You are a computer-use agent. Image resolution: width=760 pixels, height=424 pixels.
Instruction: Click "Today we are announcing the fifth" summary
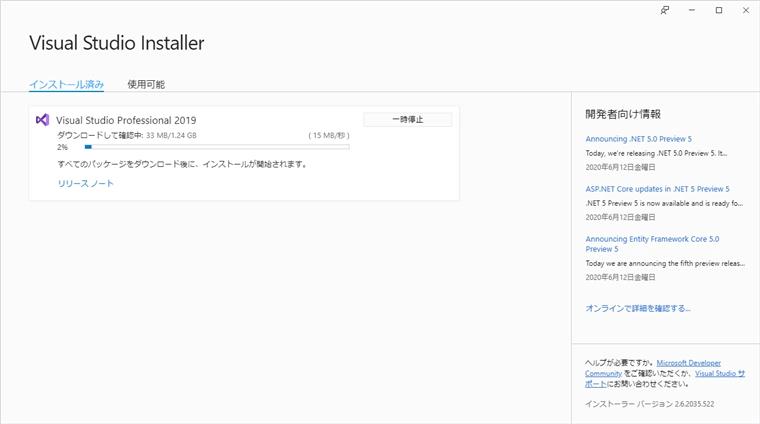tap(665, 264)
